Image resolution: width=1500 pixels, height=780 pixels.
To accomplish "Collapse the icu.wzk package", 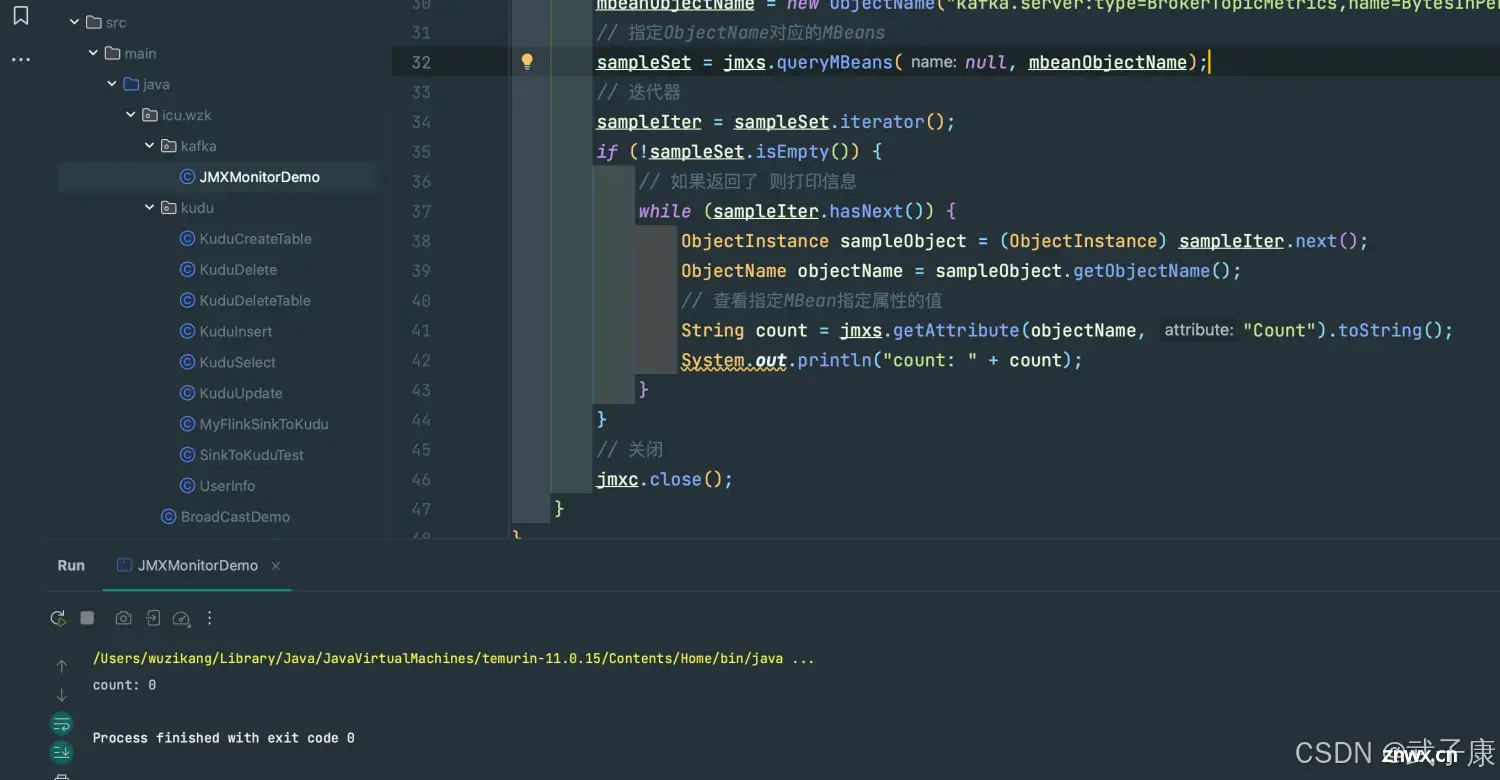I will click(x=131, y=115).
